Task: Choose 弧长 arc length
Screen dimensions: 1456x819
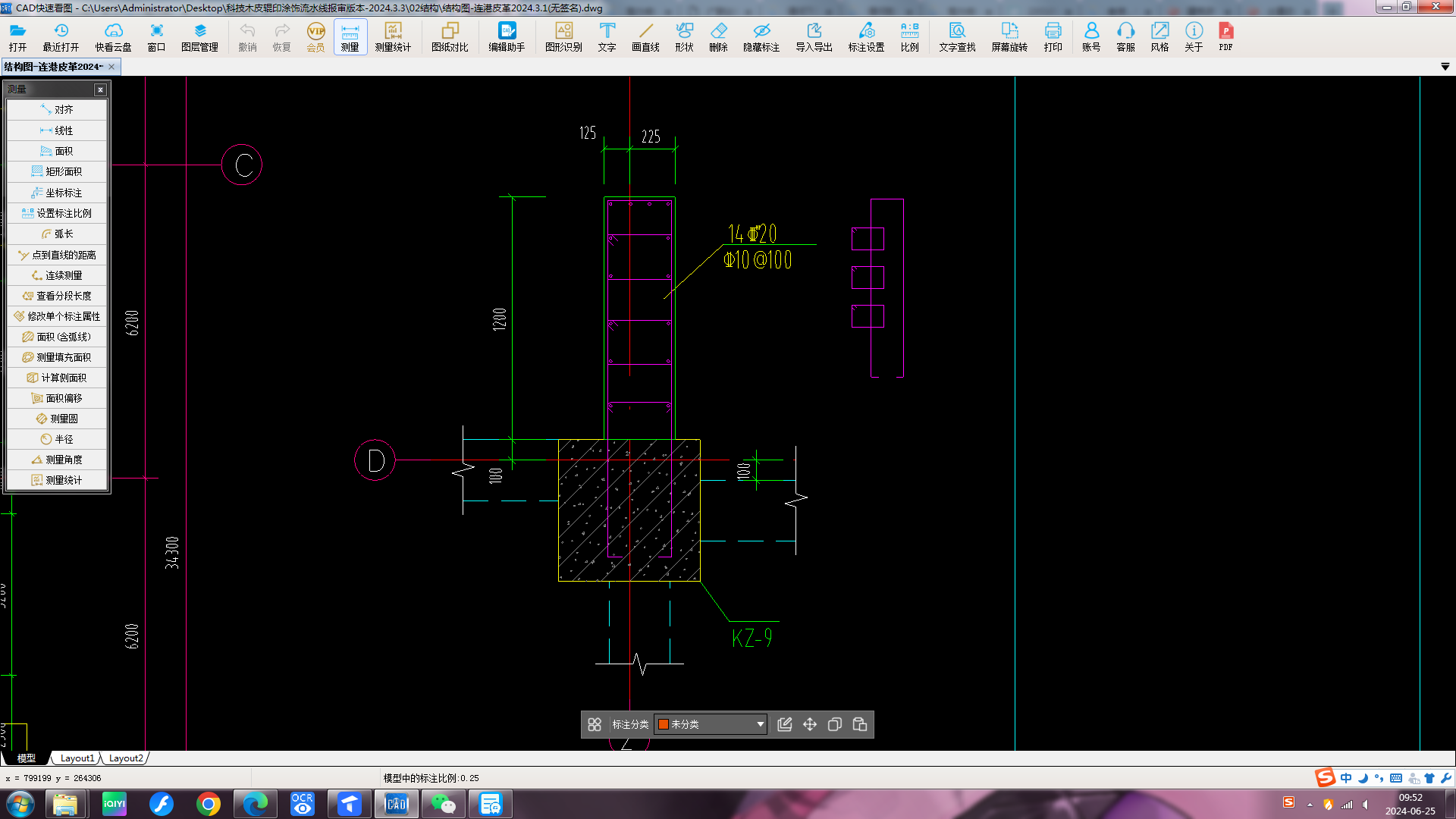Action: tap(57, 234)
